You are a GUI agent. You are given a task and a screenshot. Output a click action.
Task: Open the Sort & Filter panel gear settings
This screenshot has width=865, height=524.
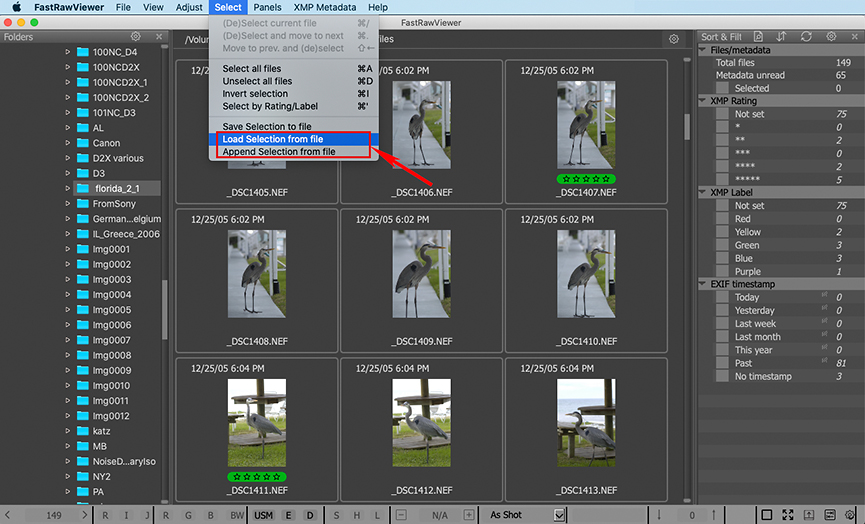pyautogui.click(x=831, y=37)
